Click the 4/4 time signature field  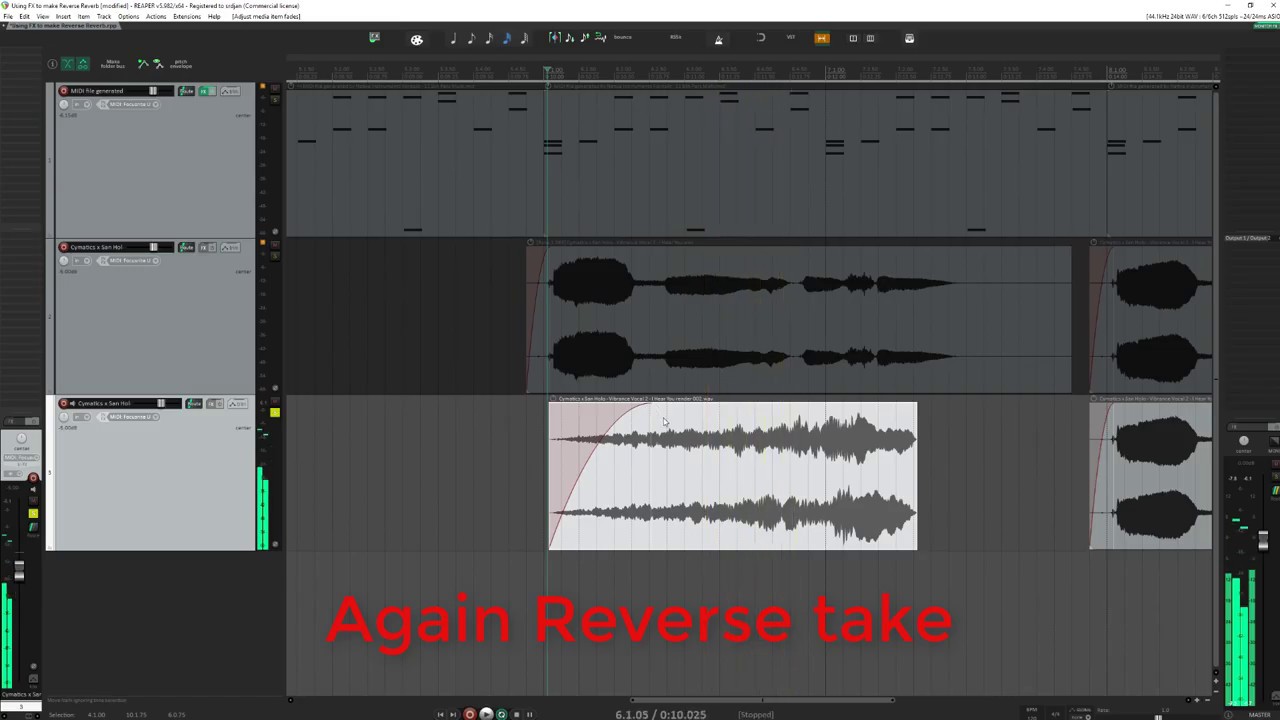coord(1056,714)
